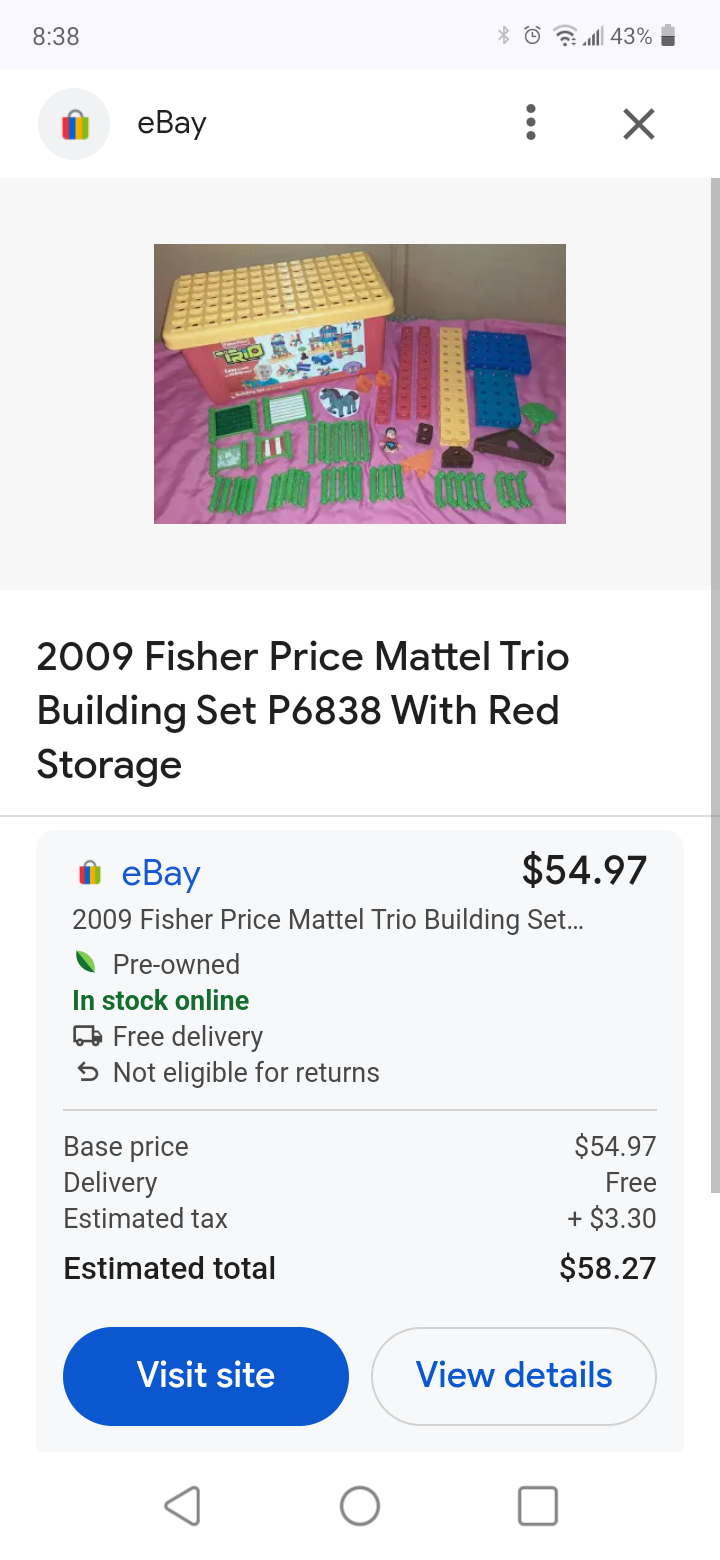Open recent apps with square button
Image resolution: width=720 pixels, height=1560 pixels.
(x=537, y=1505)
